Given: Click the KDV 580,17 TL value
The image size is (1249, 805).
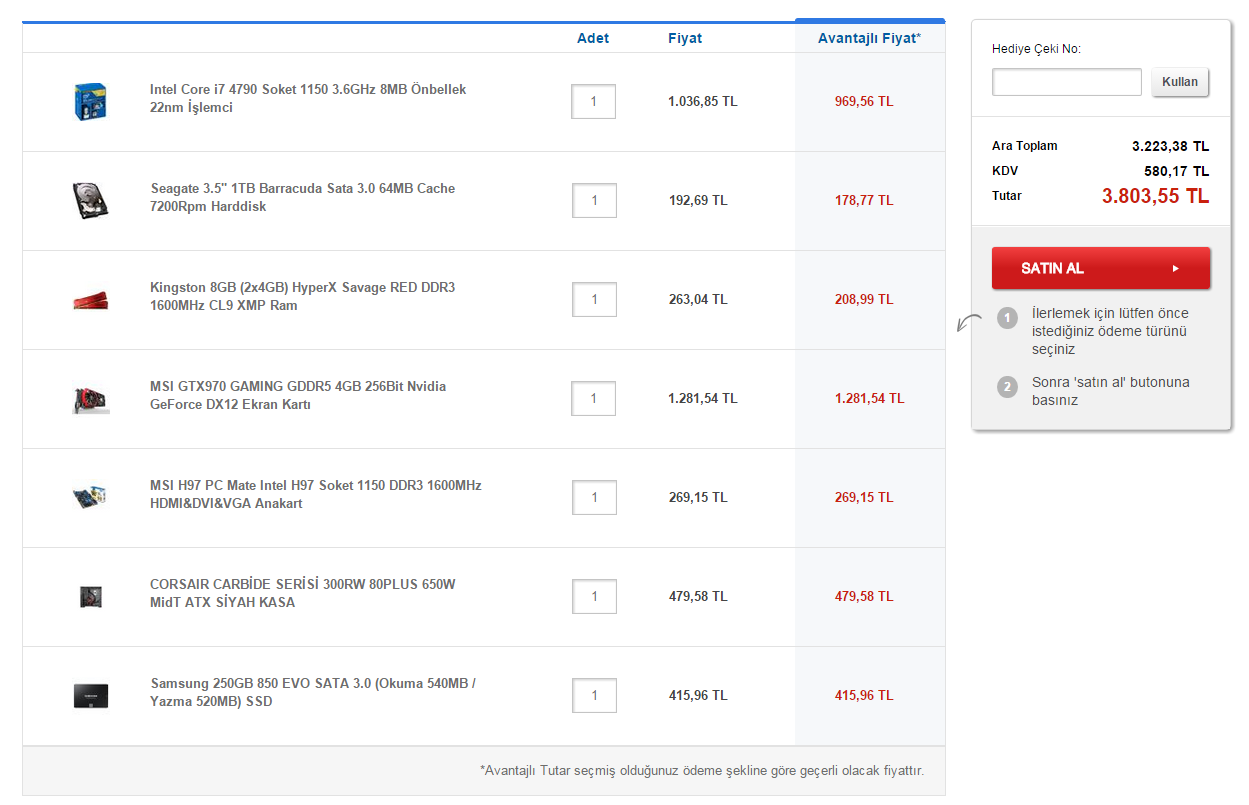Looking at the screenshot, I should [x=1176, y=171].
